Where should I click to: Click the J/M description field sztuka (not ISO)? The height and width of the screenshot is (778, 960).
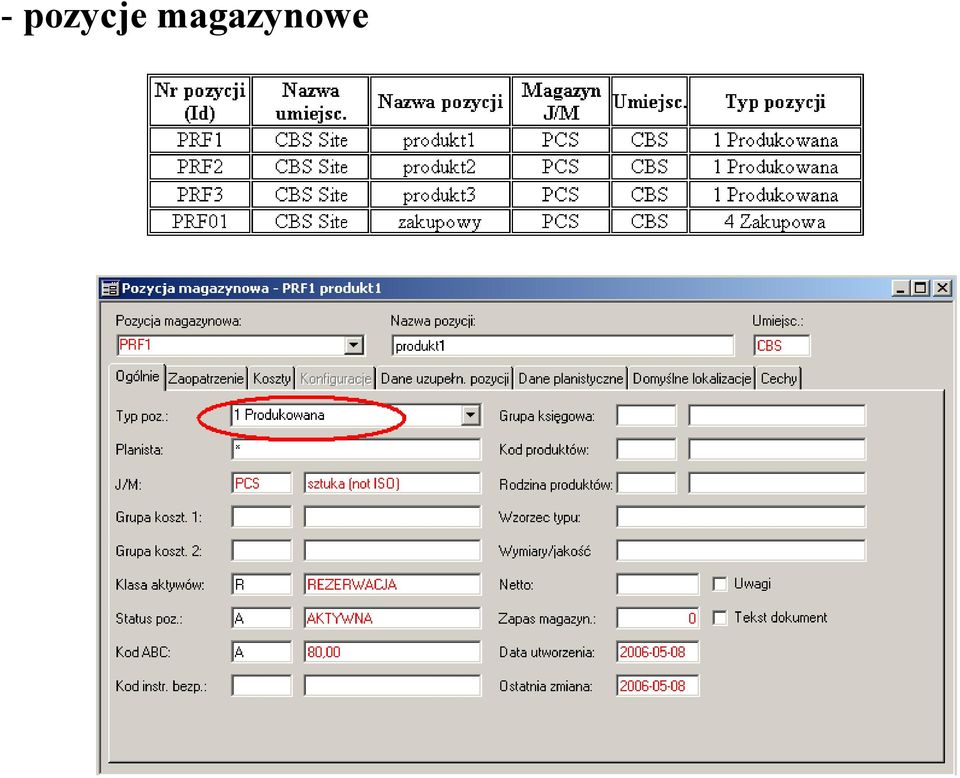(x=392, y=484)
